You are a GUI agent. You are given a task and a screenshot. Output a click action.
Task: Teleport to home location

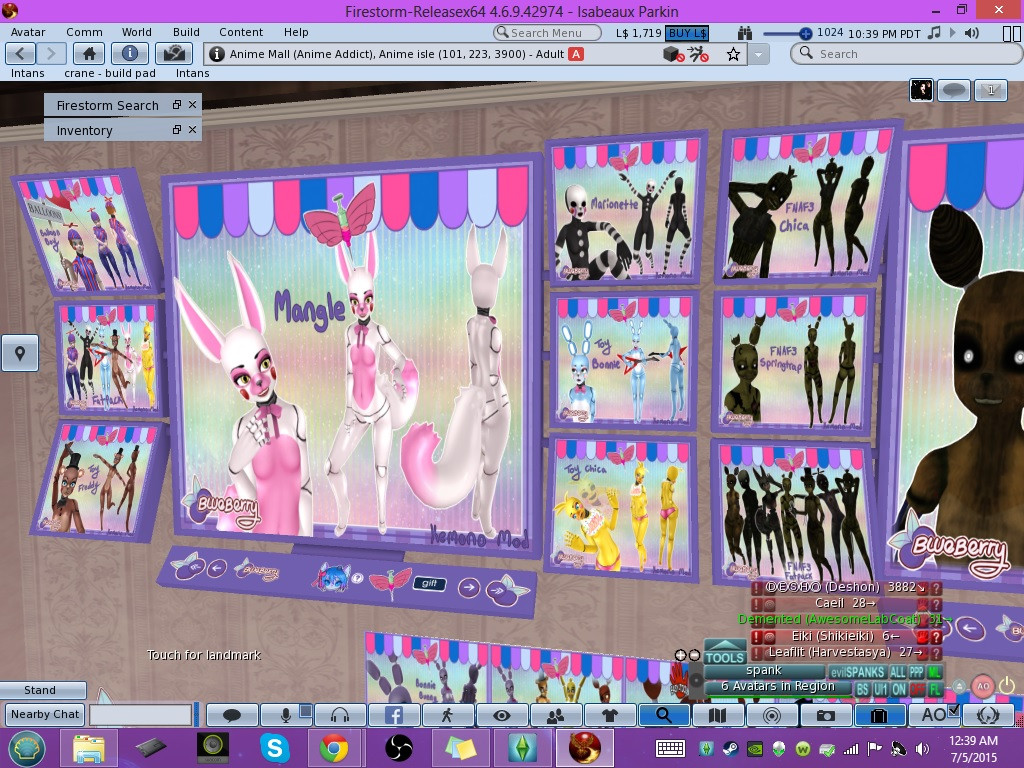pyautogui.click(x=89, y=54)
